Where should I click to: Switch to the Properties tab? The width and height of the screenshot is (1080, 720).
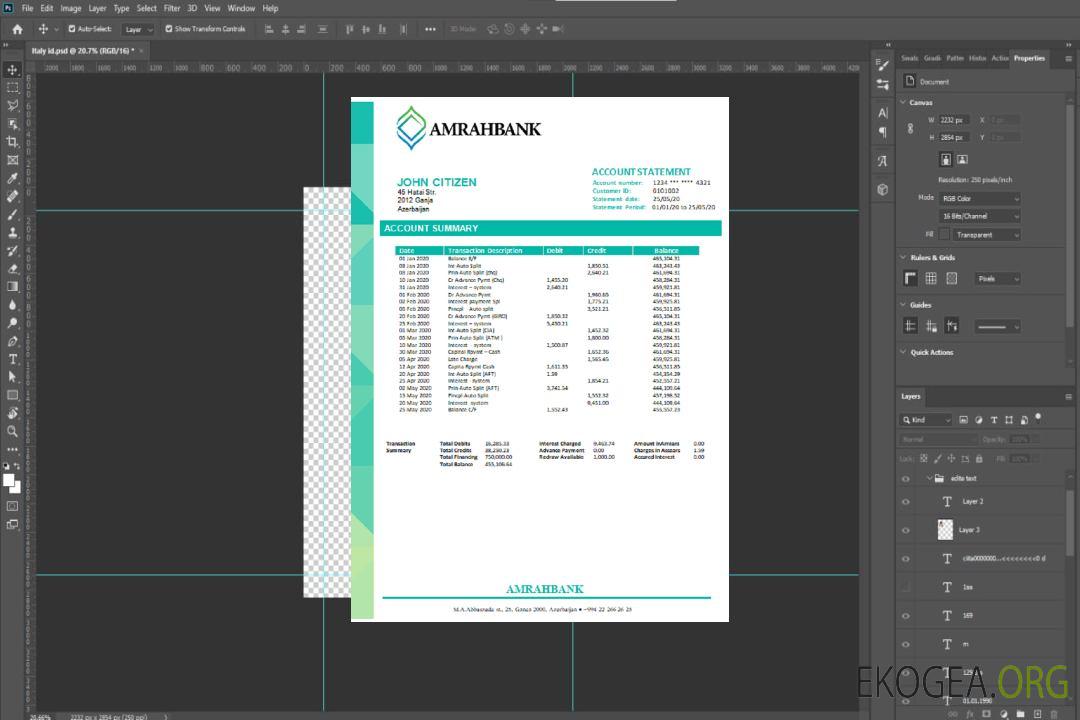tap(1029, 58)
